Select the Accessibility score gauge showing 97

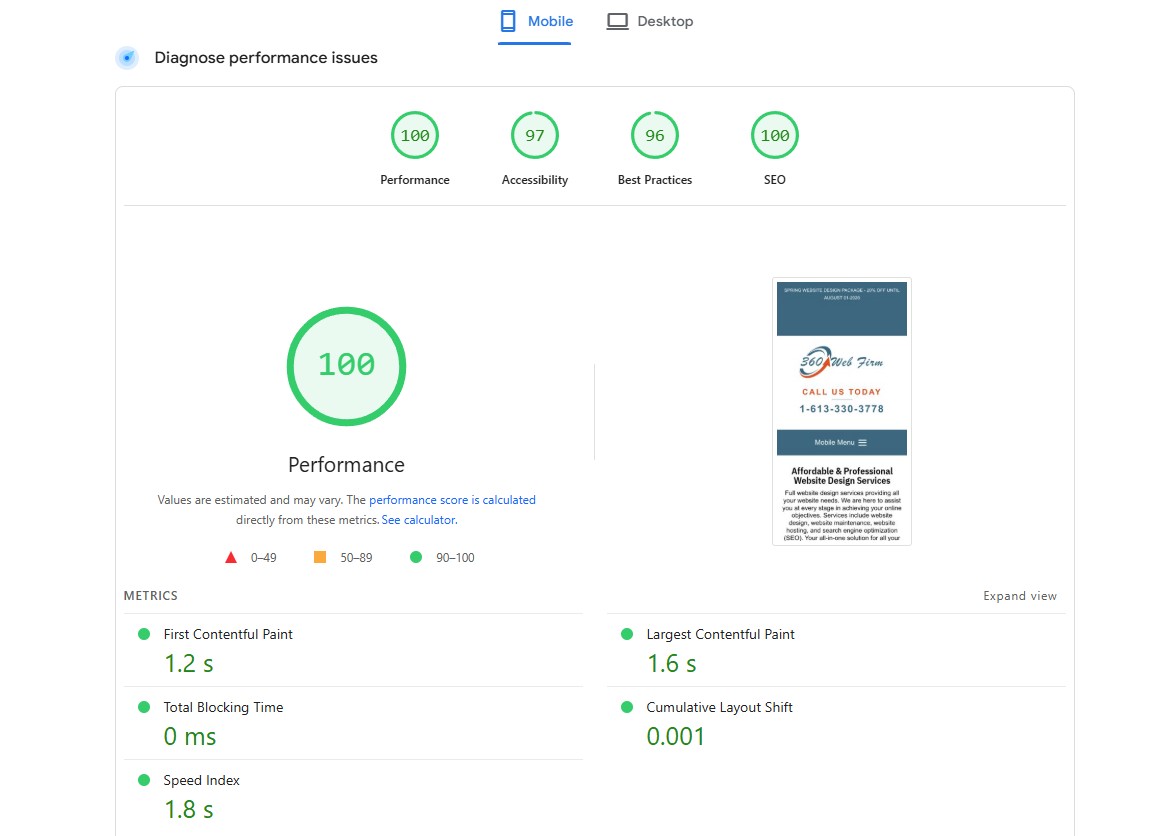(534, 135)
